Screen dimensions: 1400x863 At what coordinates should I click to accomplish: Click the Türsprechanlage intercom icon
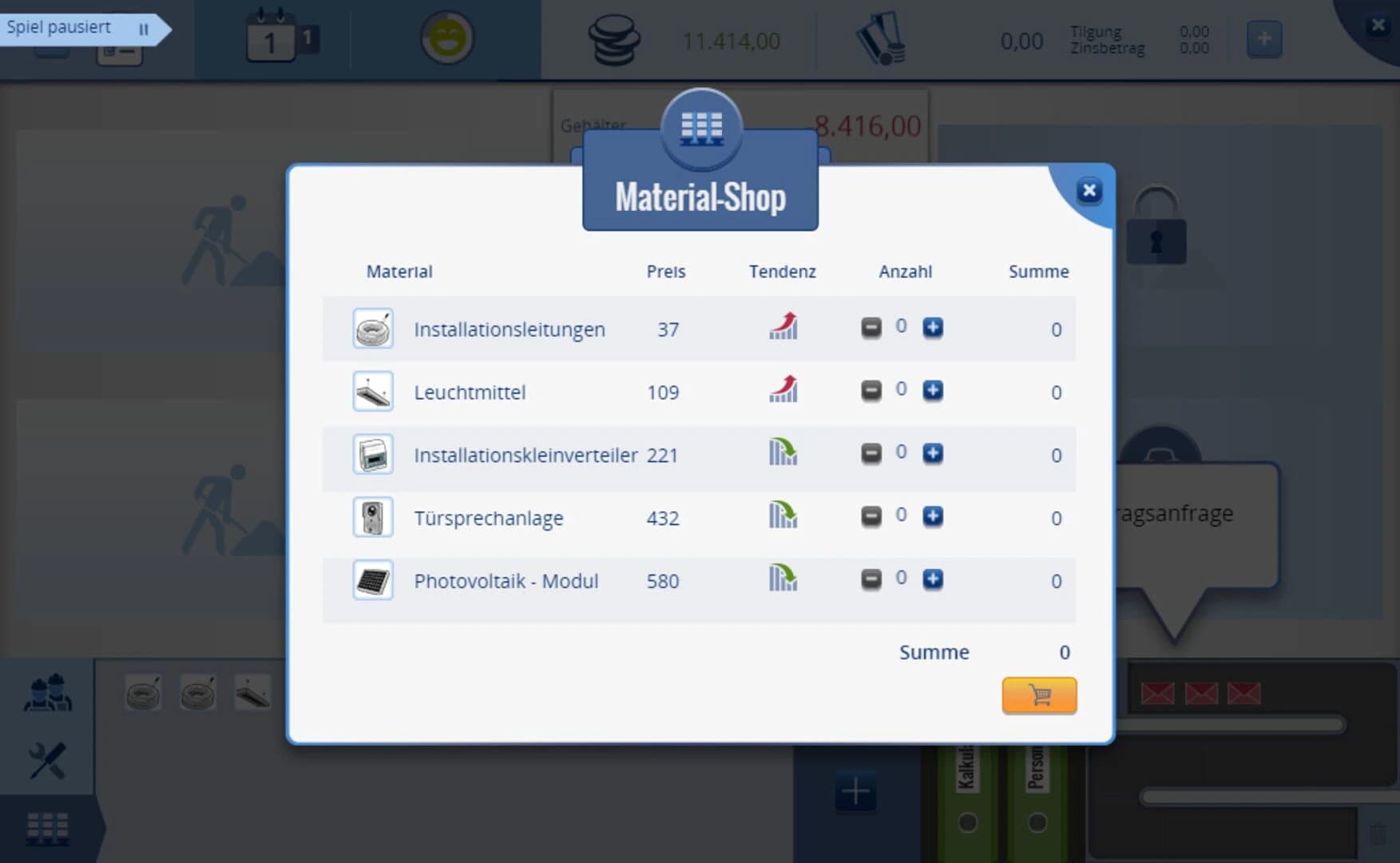[x=373, y=517]
